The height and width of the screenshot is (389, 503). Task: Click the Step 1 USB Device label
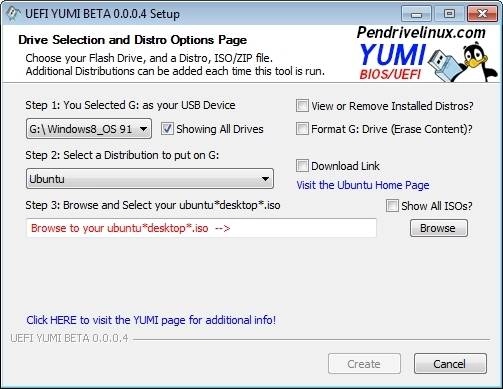[x=130, y=105]
